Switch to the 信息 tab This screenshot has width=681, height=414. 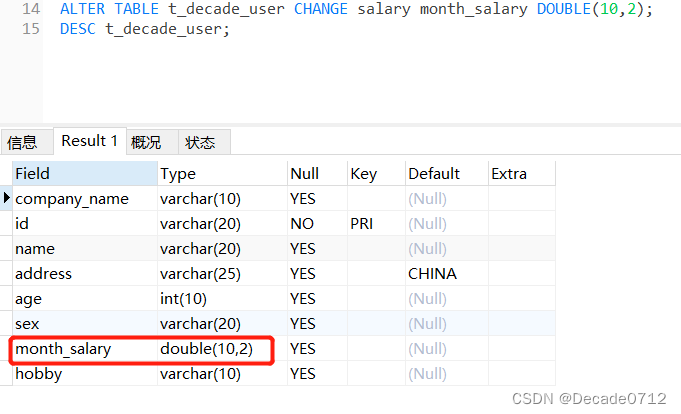(x=22, y=142)
